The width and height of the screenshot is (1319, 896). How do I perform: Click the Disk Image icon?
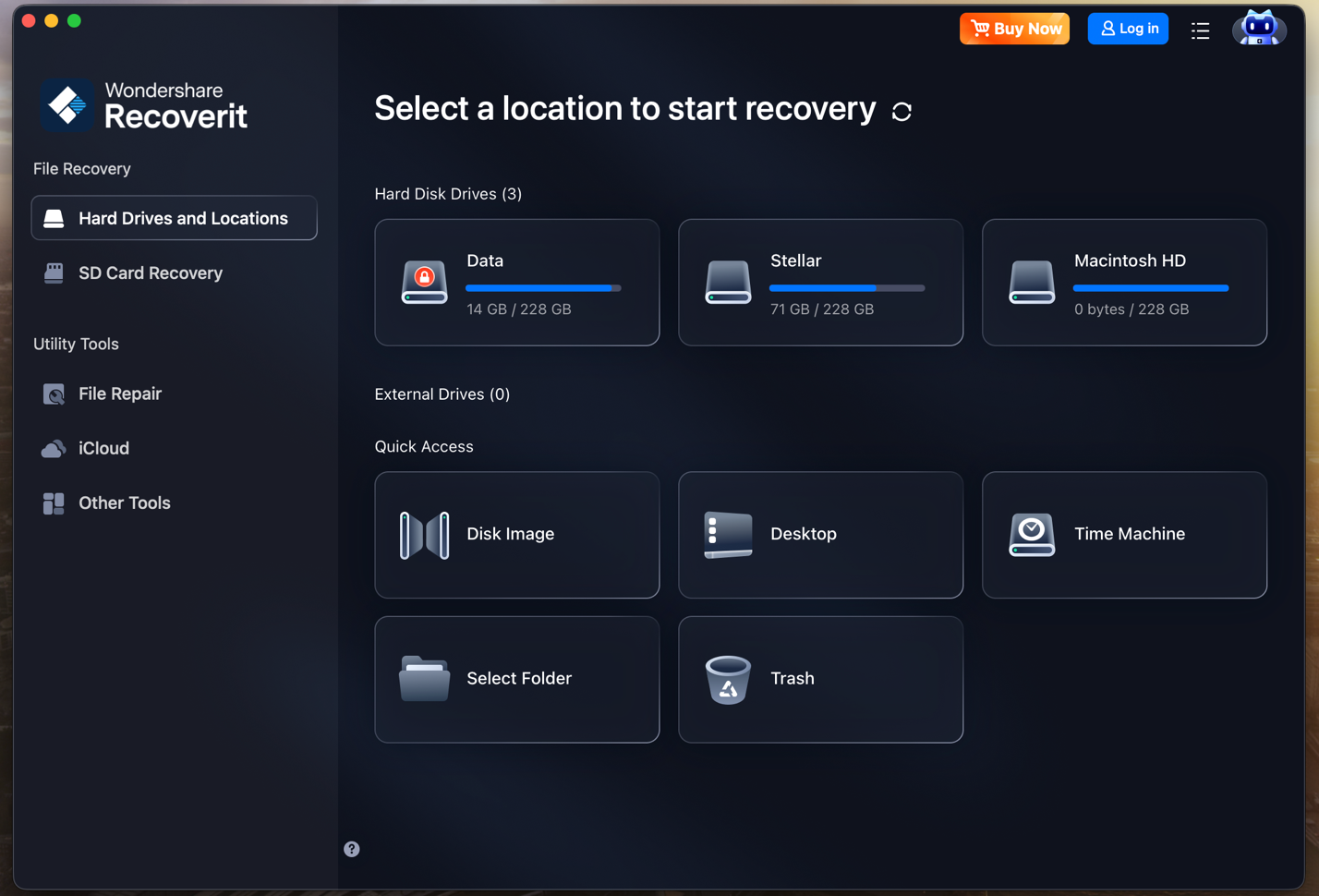(x=425, y=535)
